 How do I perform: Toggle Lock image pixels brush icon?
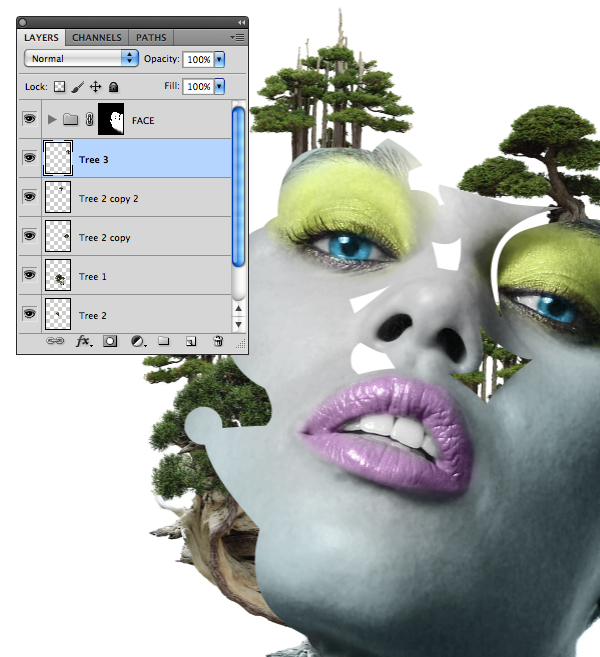click(78, 87)
